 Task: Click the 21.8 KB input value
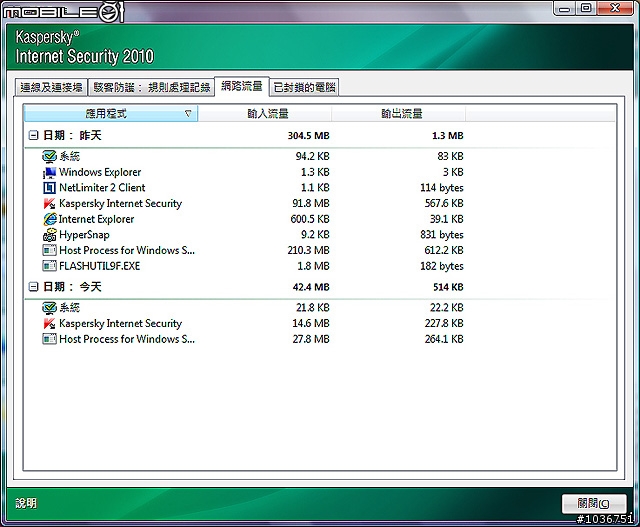(312, 307)
